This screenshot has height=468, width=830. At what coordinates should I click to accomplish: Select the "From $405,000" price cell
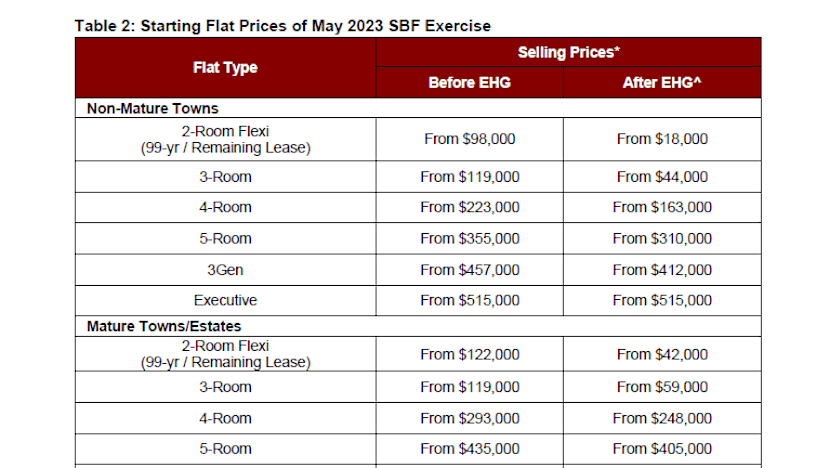tap(662, 449)
